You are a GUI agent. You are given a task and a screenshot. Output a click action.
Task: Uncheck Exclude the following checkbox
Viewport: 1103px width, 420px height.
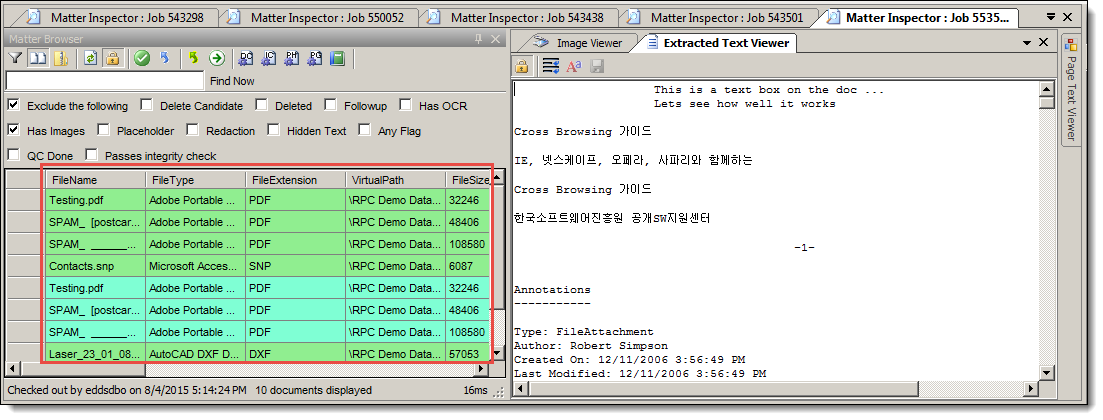click(13, 105)
